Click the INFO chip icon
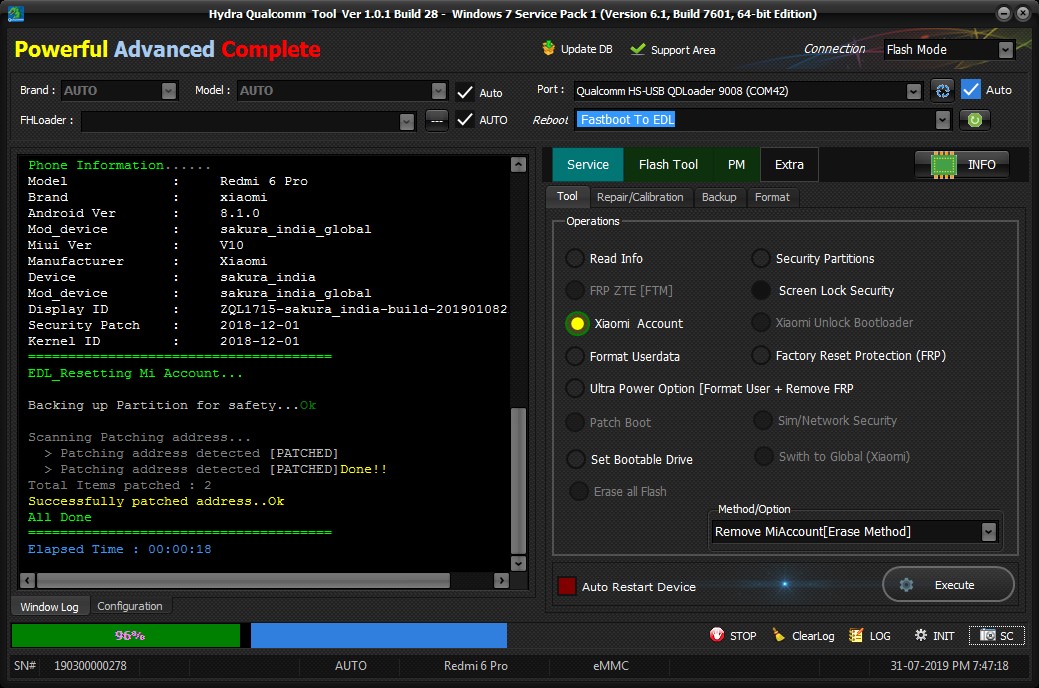Screen dimensions: 1039x688 point(944,165)
